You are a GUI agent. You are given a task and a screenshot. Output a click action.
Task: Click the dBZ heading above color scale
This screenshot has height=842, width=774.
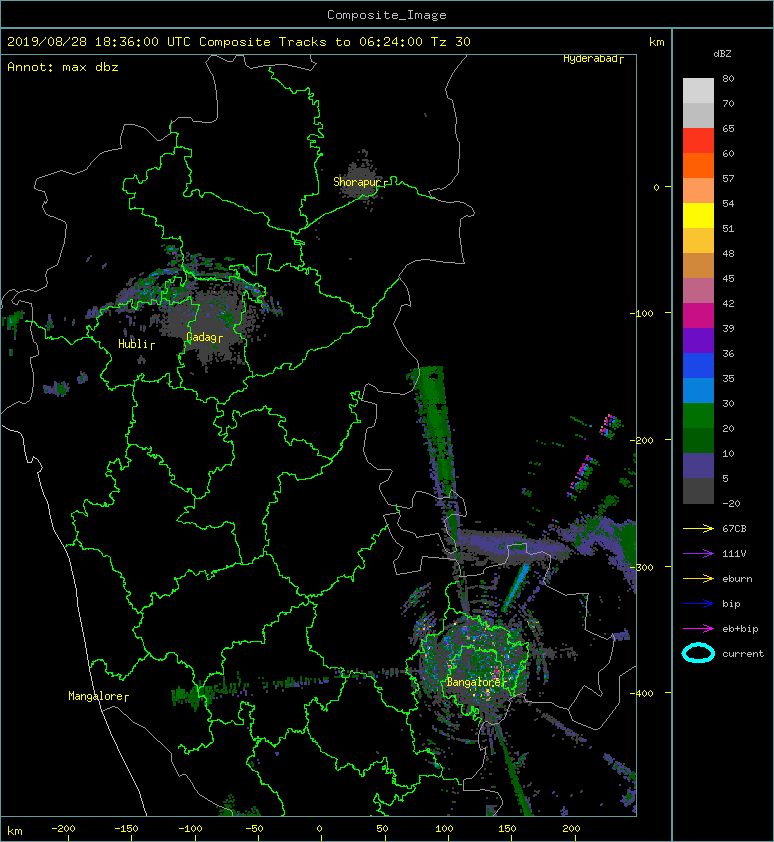pos(722,54)
